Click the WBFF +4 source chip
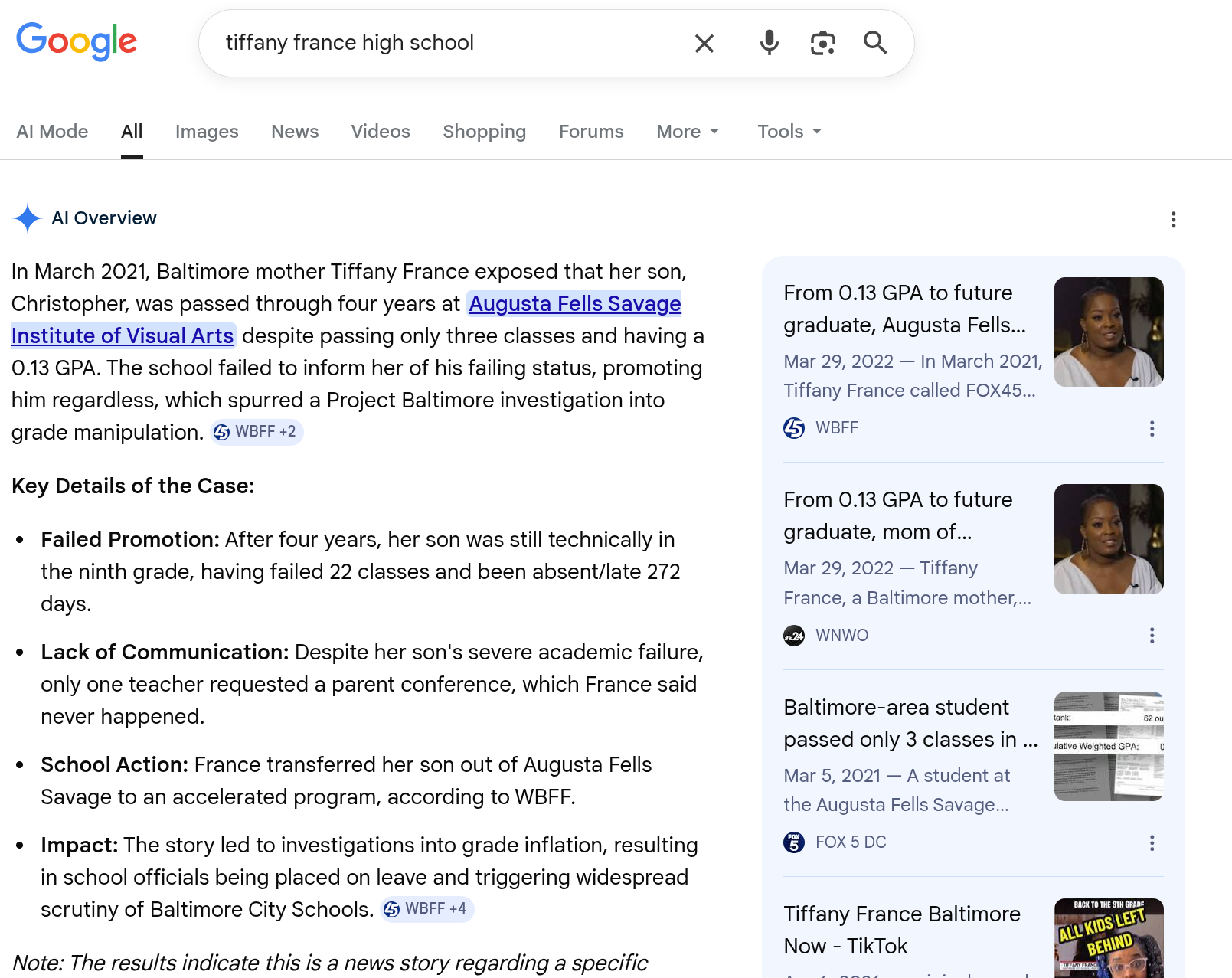This screenshot has width=1232, height=978. [427, 909]
